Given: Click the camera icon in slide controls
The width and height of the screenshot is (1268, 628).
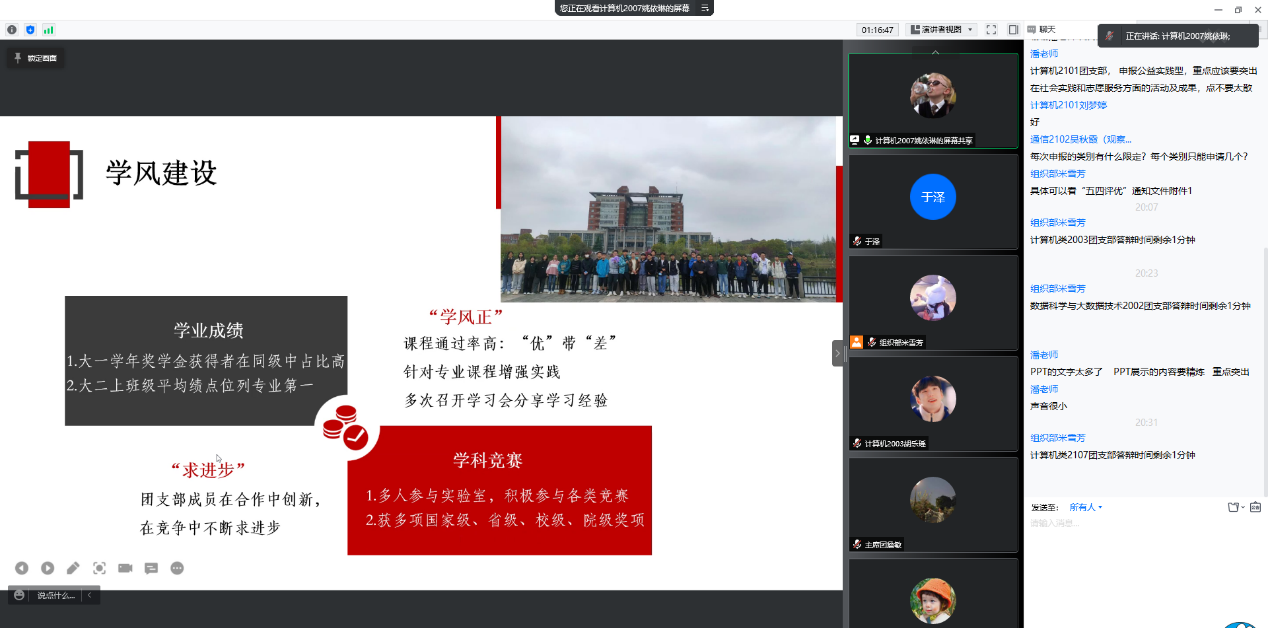Looking at the screenshot, I should pyautogui.click(x=125, y=568).
